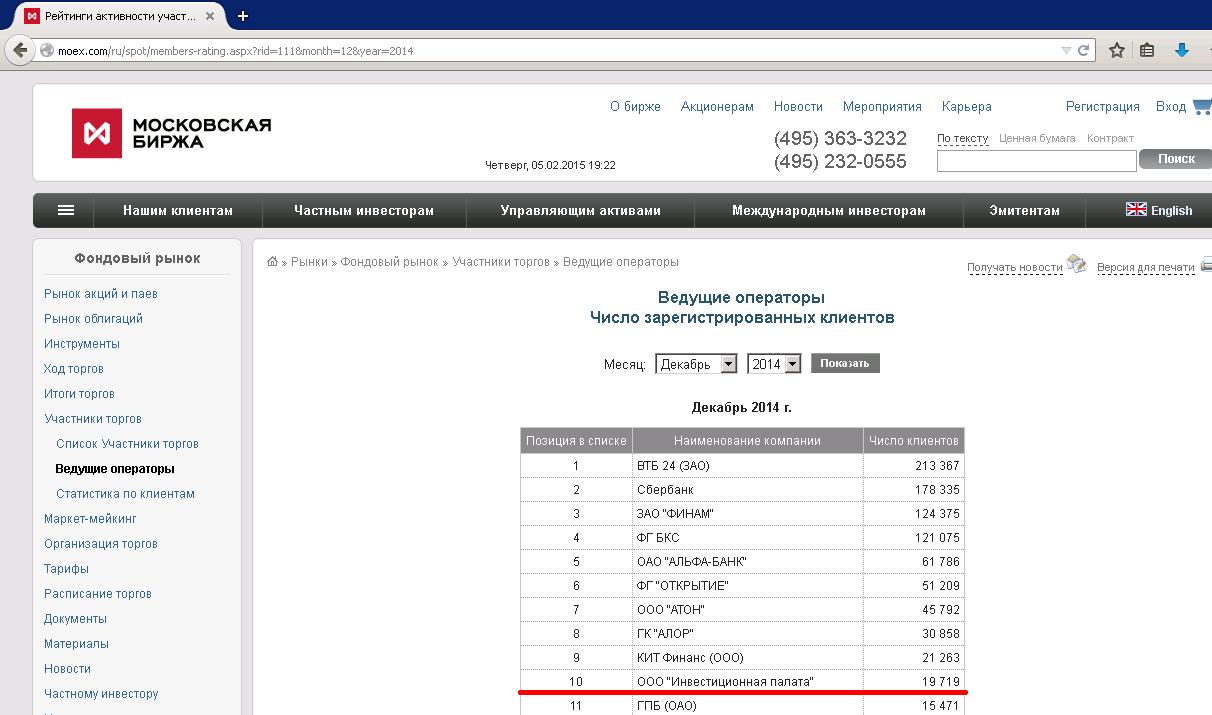Open Эмитентам menu
The height and width of the screenshot is (715, 1212).
click(x=1024, y=210)
